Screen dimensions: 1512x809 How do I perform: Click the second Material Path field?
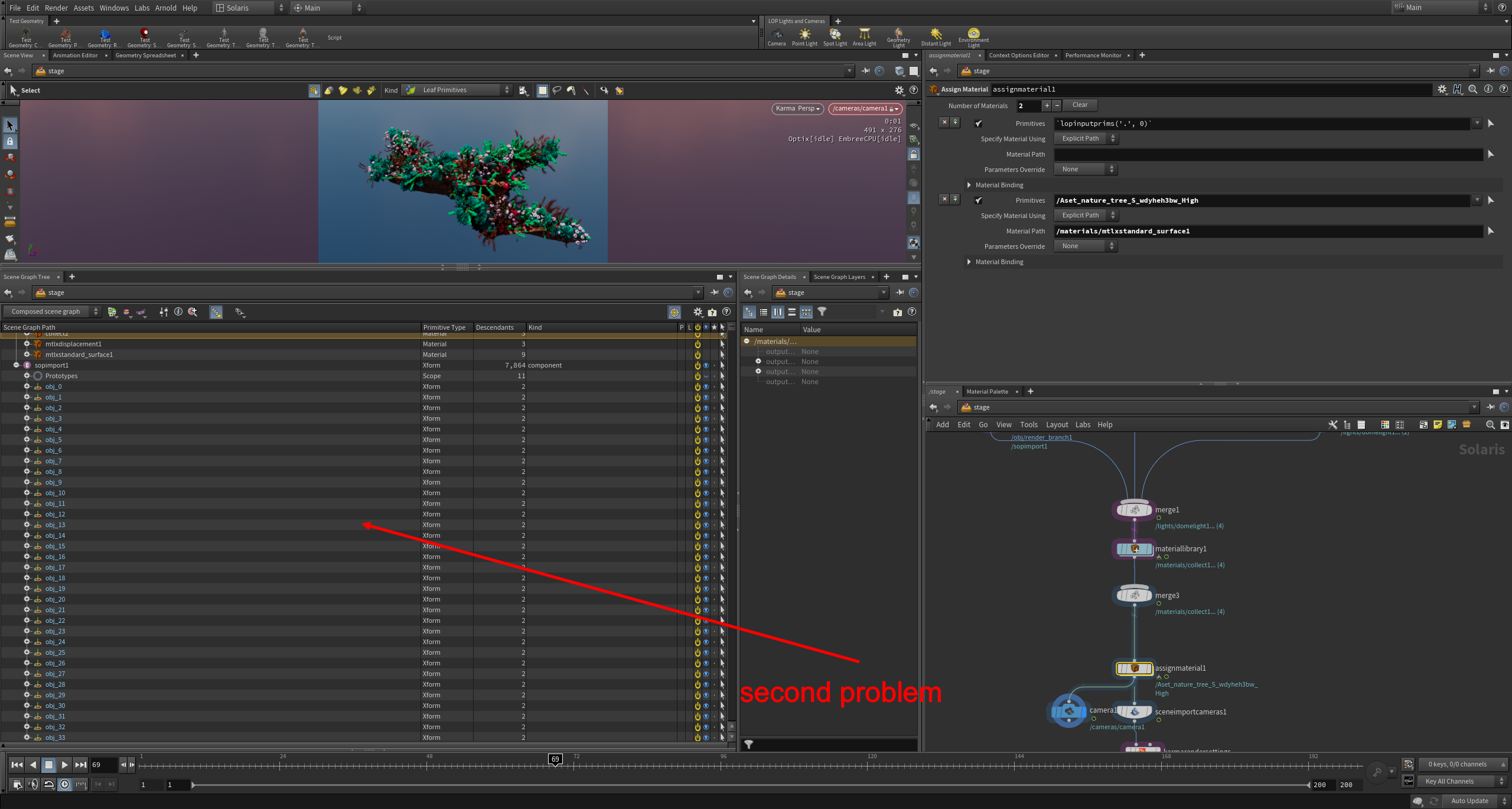pos(1269,231)
